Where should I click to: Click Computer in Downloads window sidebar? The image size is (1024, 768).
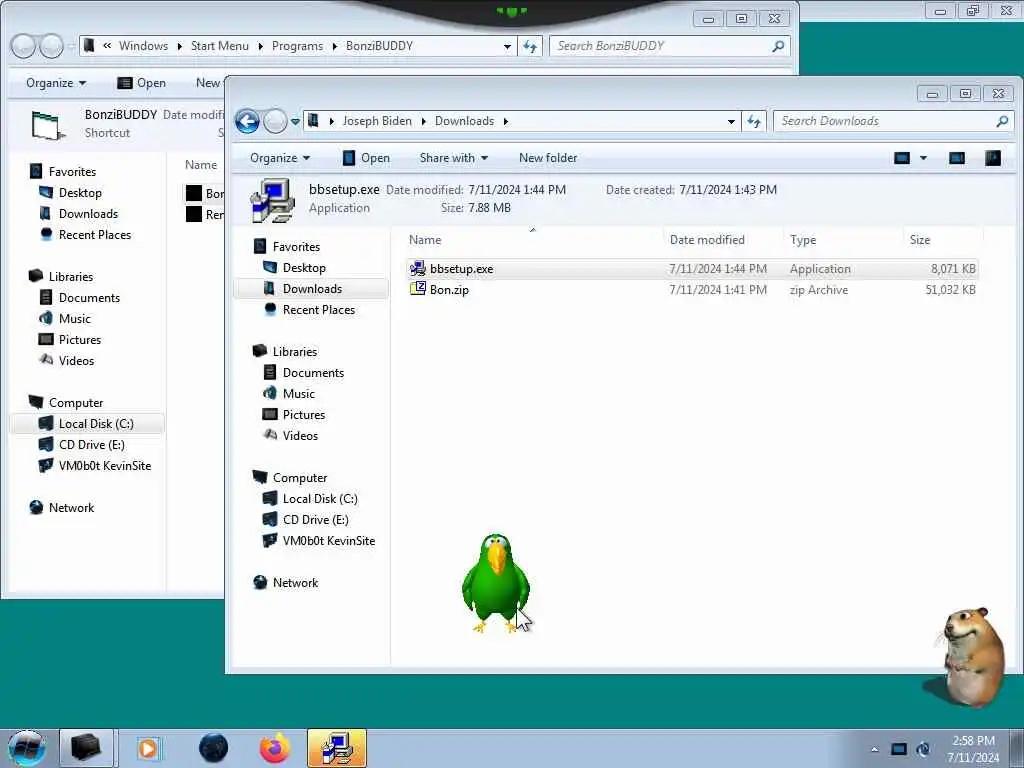[x=300, y=478]
